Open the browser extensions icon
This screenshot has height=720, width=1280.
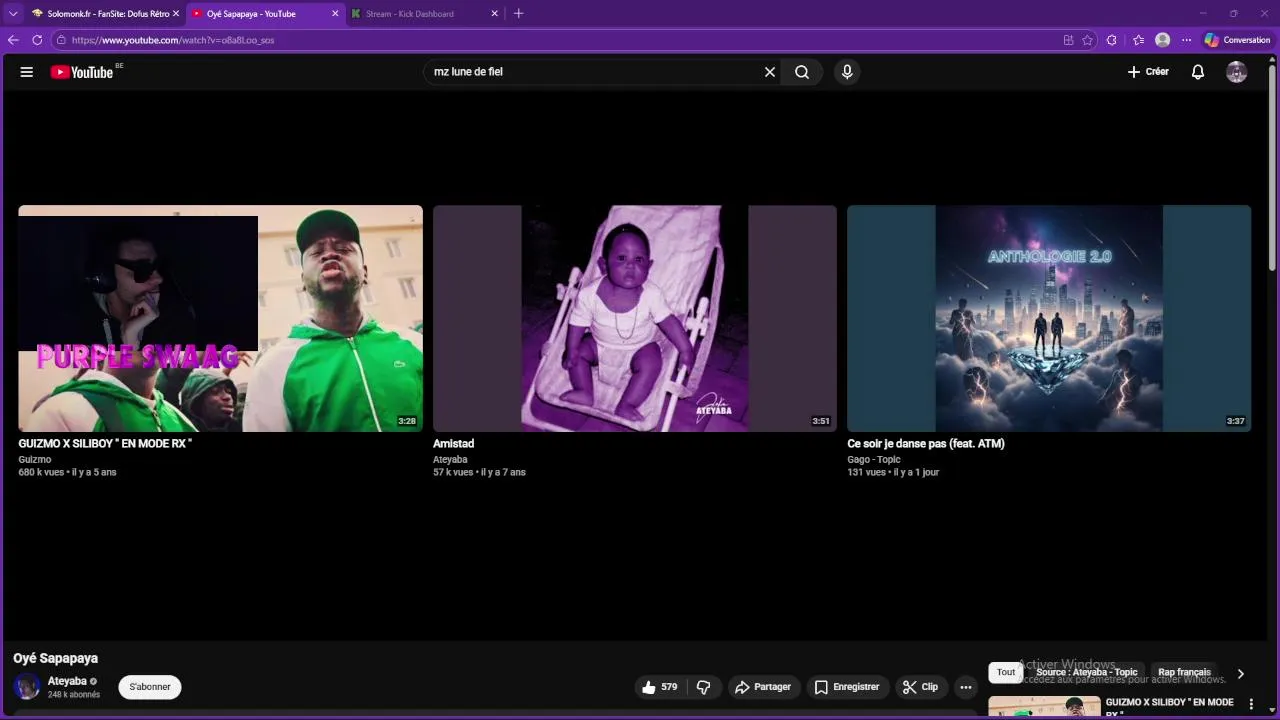[x=1112, y=40]
